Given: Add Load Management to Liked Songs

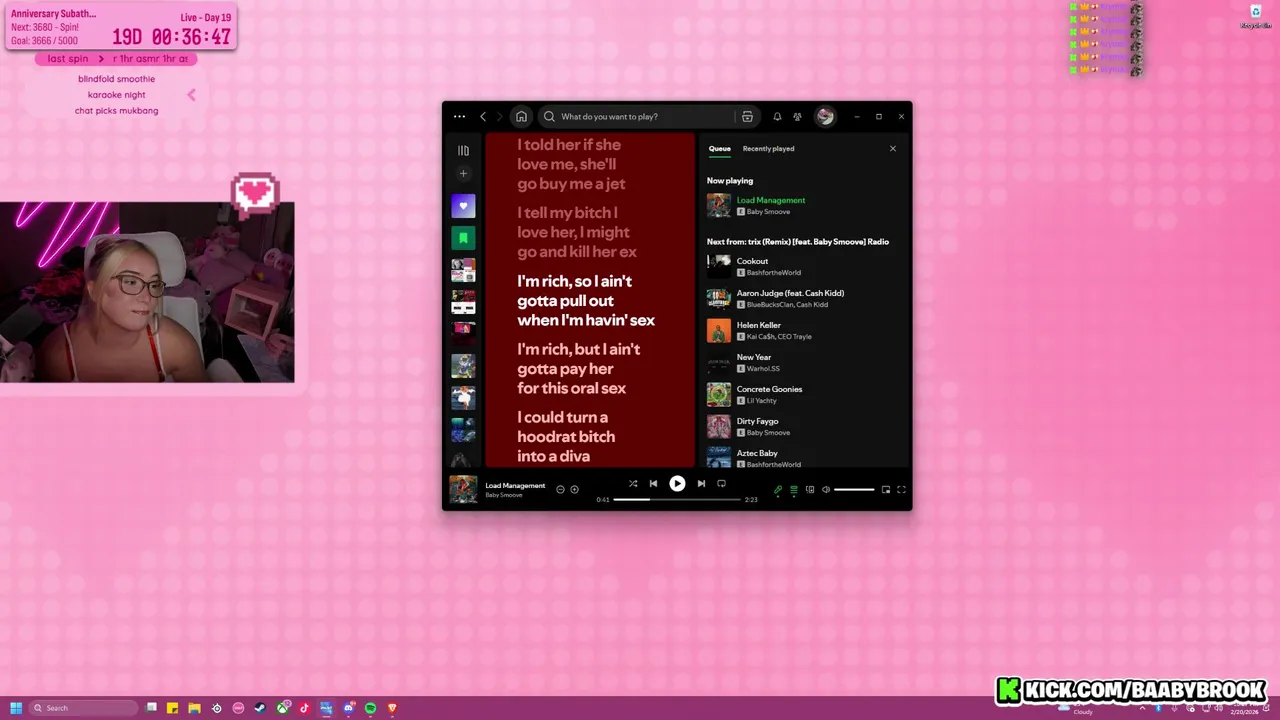Looking at the screenshot, I should click(x=574, y=489).
